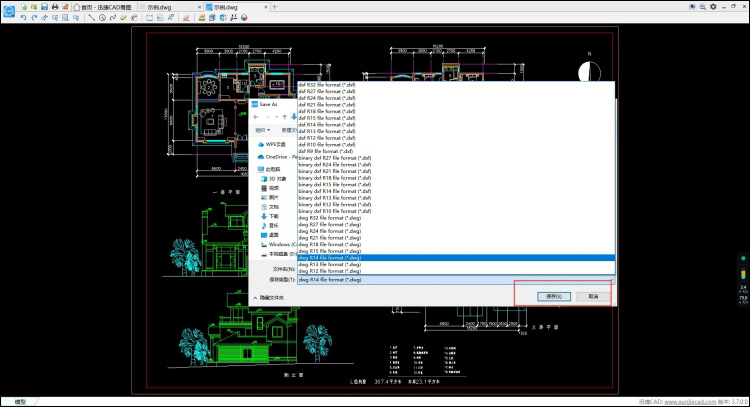Screen dimensions: 750x407
Task: Add a new tab with plus button
Action: (x=275, y=7)
